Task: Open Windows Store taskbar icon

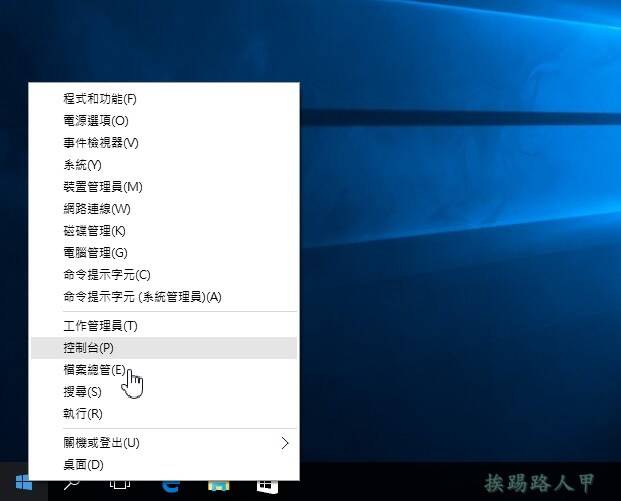Action: pyautogui.click(x=267, y=486)
